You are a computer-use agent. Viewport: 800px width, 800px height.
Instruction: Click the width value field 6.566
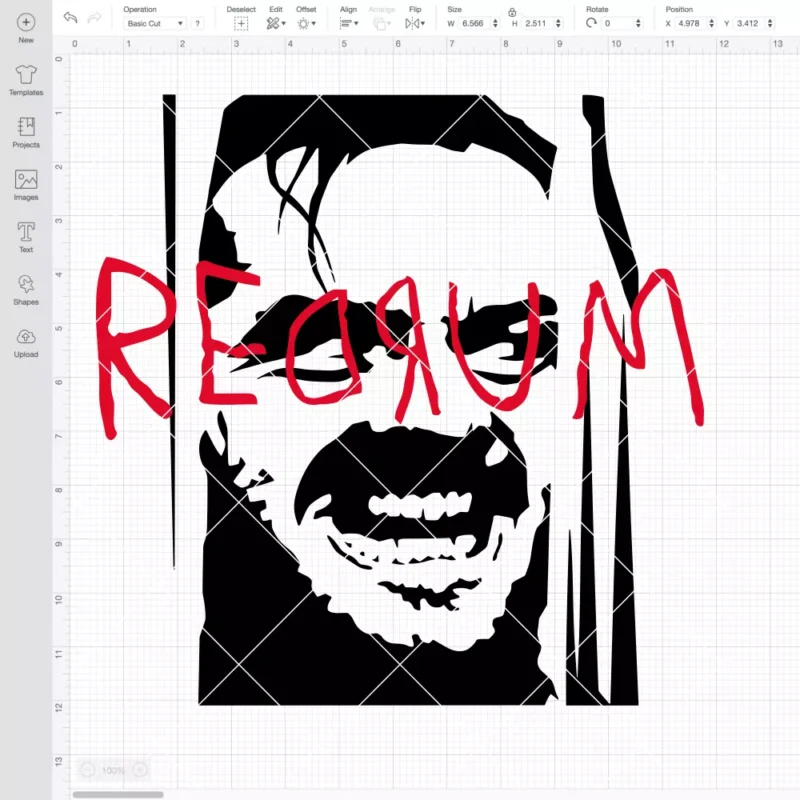pyautogui.click(x=474, y=23)
